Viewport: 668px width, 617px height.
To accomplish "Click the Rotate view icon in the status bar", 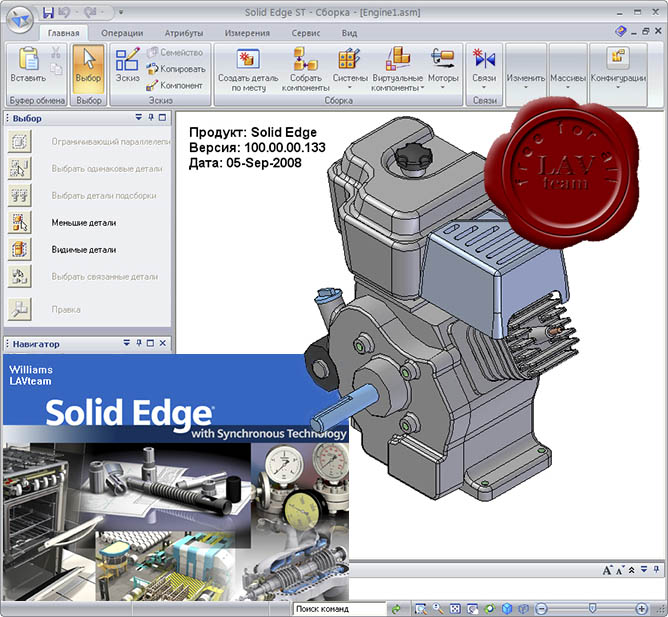I will (489, 608).
